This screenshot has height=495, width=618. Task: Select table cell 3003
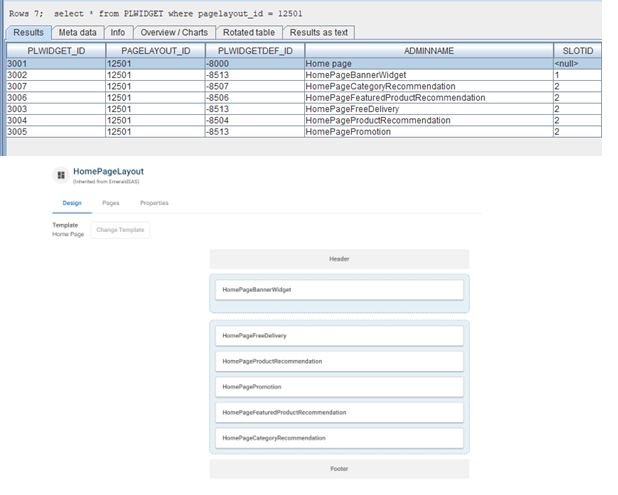[56, 109]
